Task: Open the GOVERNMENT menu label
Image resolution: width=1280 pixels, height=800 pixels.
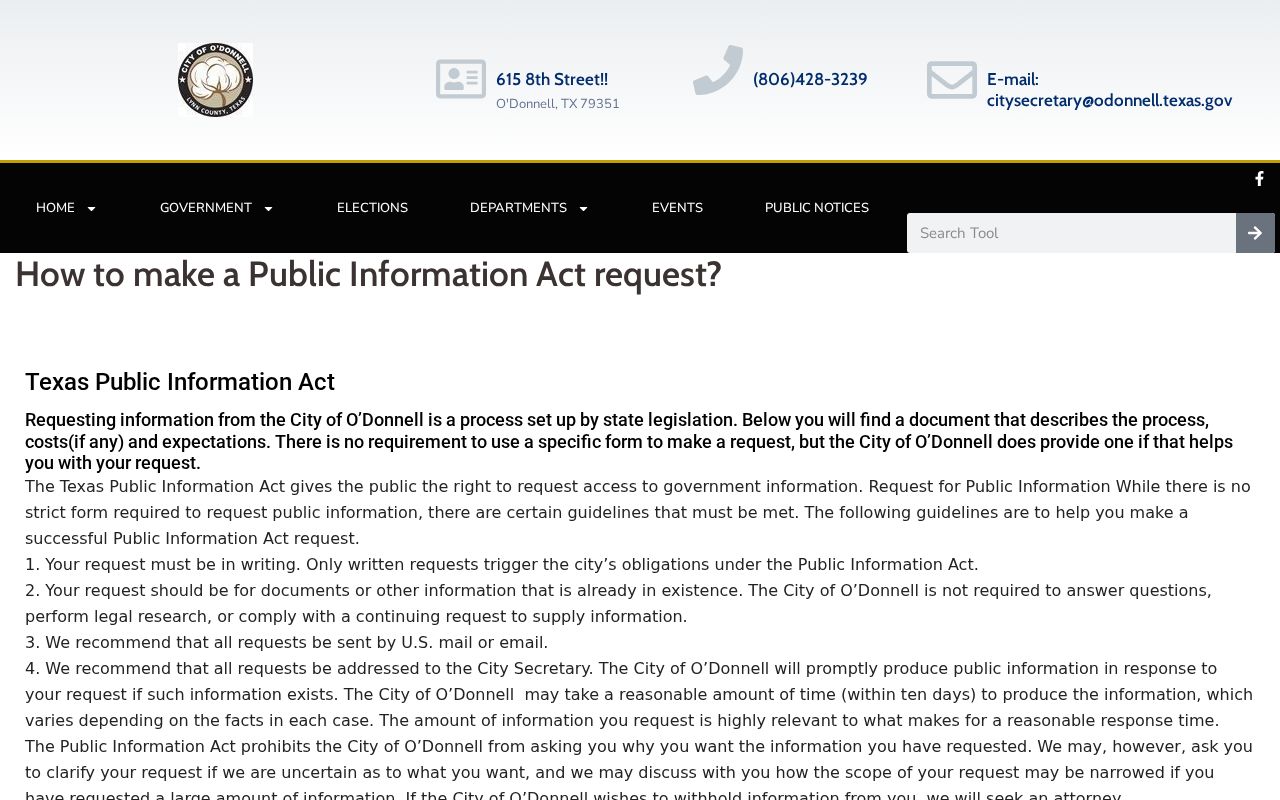Action: point(206,208)
